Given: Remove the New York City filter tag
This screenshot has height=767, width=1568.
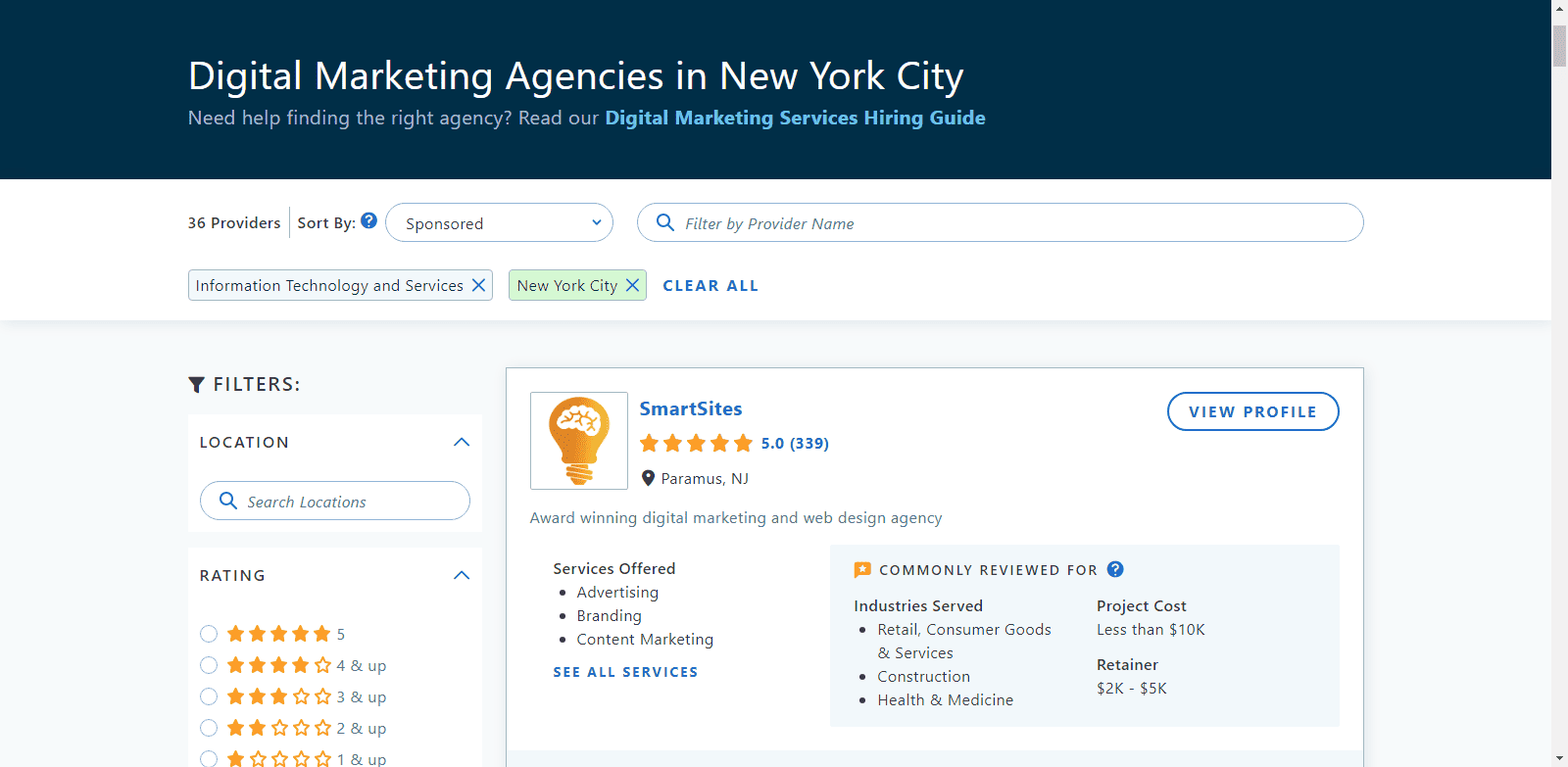Looking at the screenshot, I should tap(632, 285).
